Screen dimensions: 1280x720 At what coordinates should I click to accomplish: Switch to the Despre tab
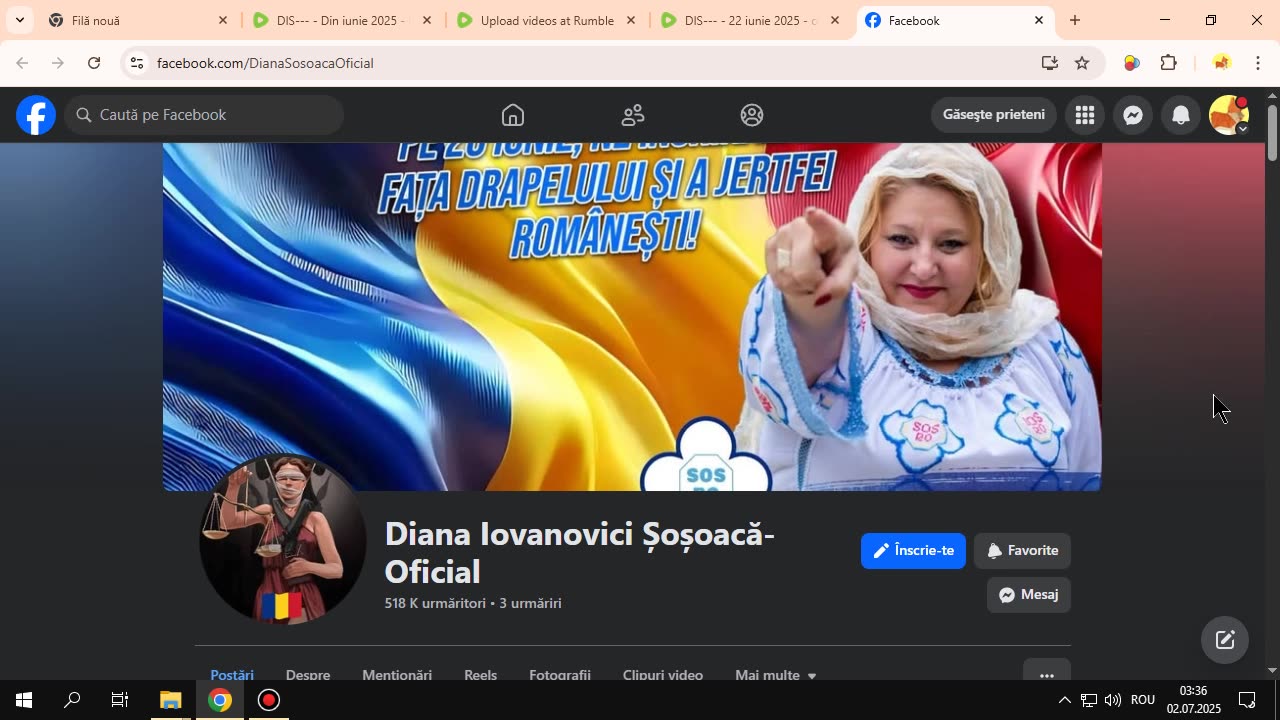tap(308, 675)
